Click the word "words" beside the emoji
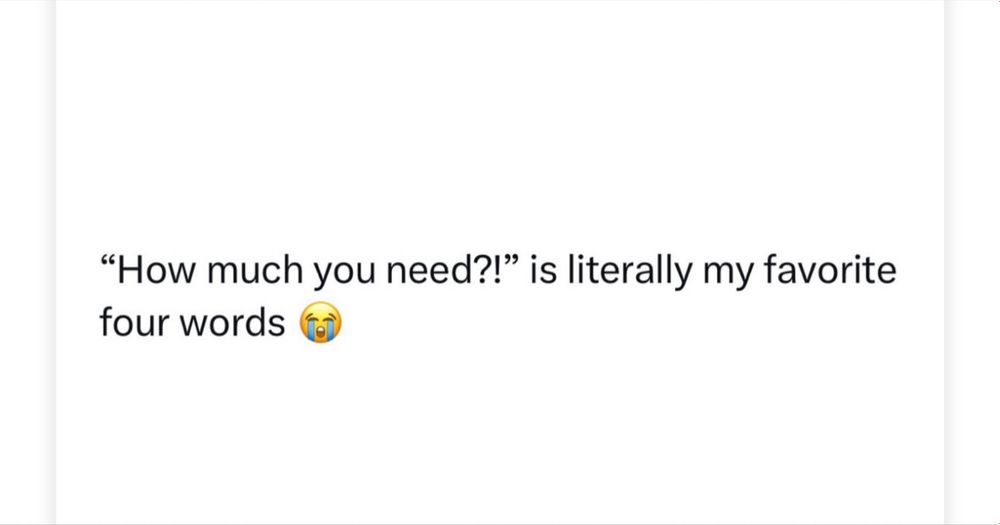Screen dimensions: 1000x525 click(x=232, y=322)
